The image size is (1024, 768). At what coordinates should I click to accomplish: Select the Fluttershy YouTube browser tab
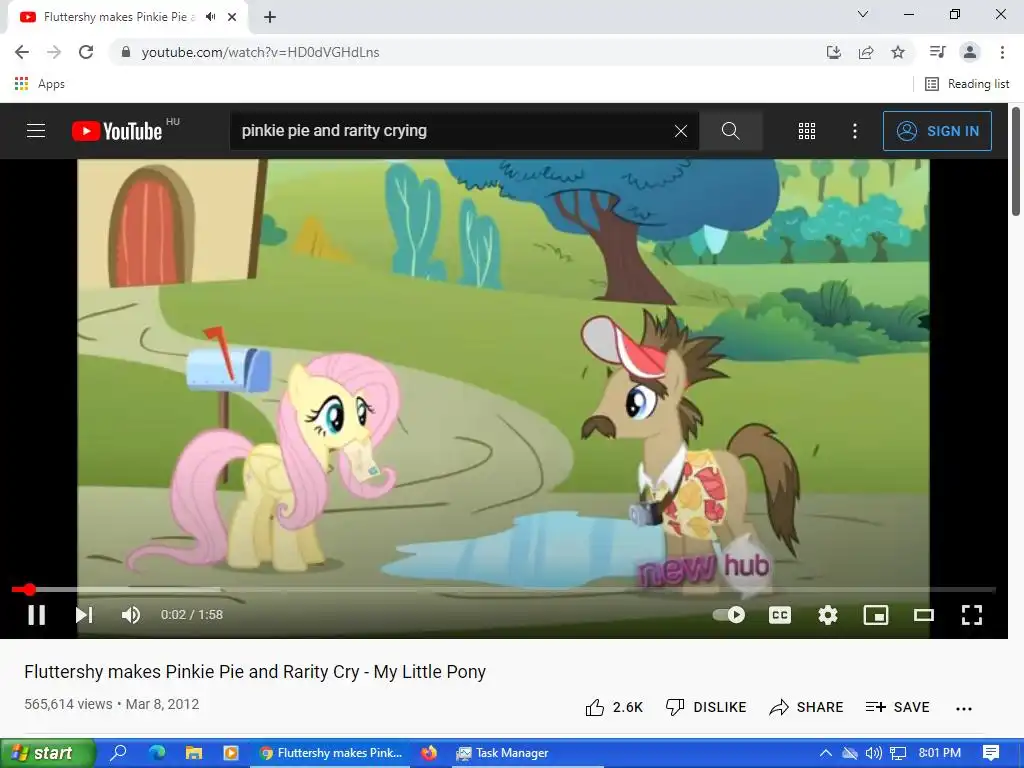118,17
